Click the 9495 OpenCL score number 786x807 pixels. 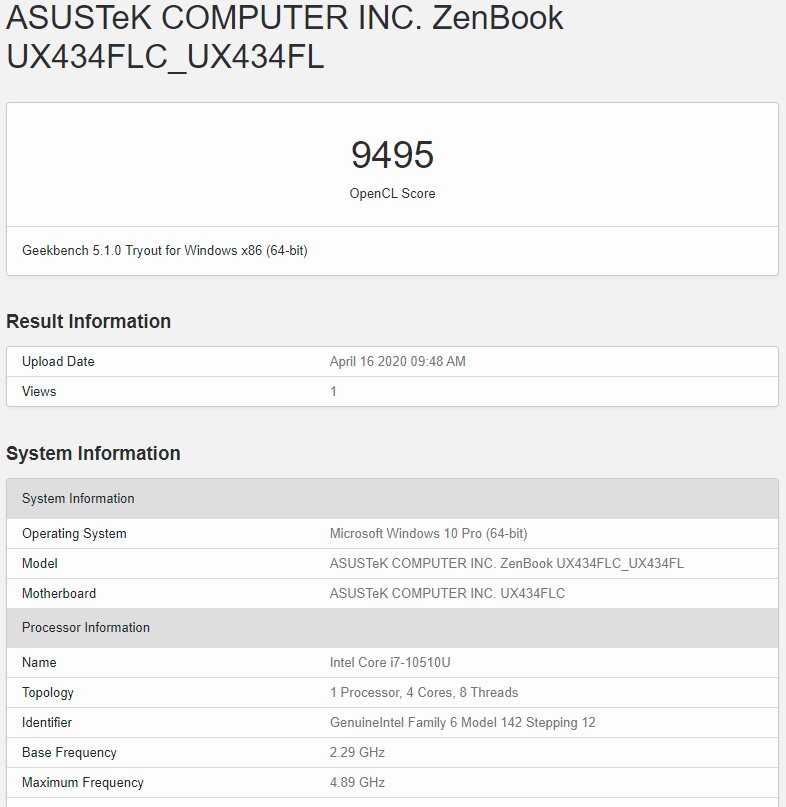coord(392,154)
